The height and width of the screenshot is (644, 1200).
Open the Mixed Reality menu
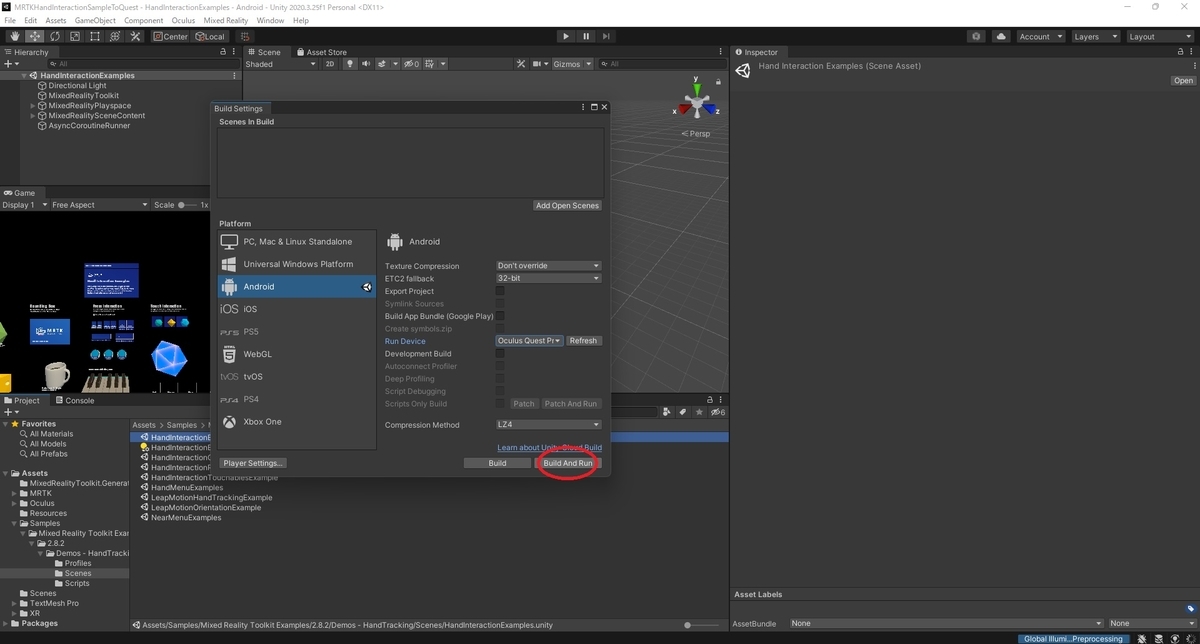(x=226, y=20)
